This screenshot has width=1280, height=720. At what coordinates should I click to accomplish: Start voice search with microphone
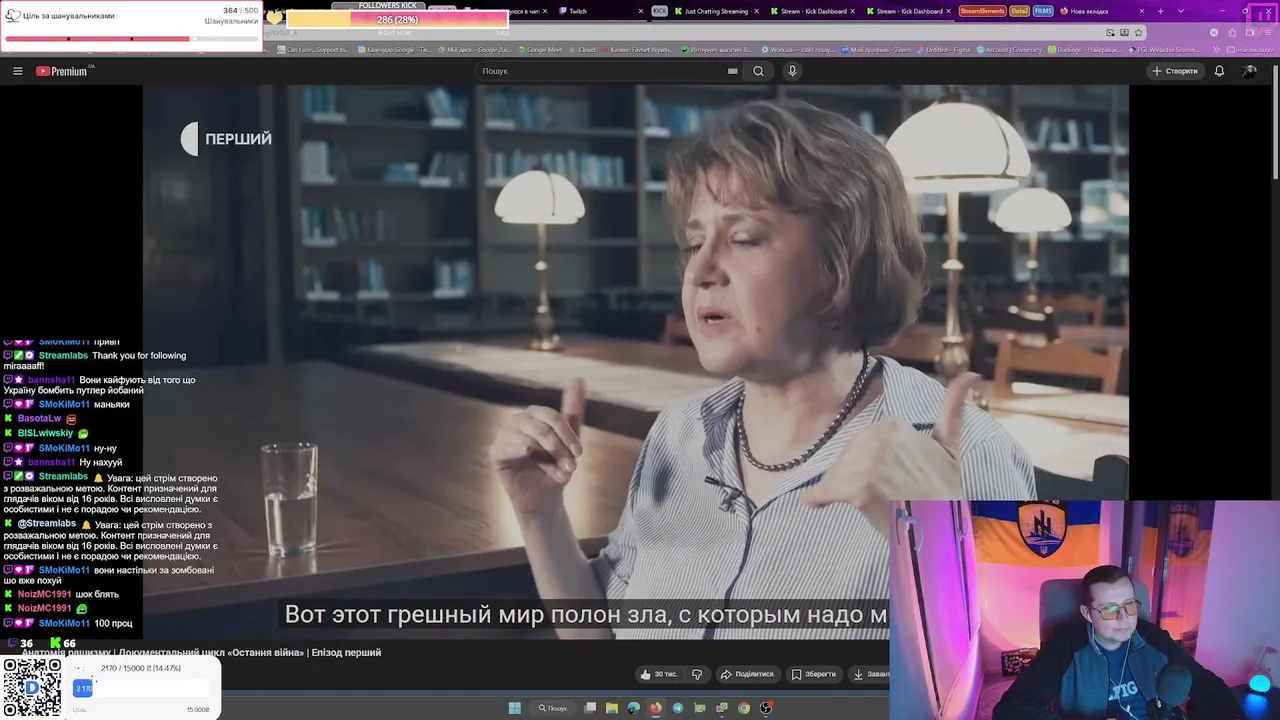(x=792, y=71)
